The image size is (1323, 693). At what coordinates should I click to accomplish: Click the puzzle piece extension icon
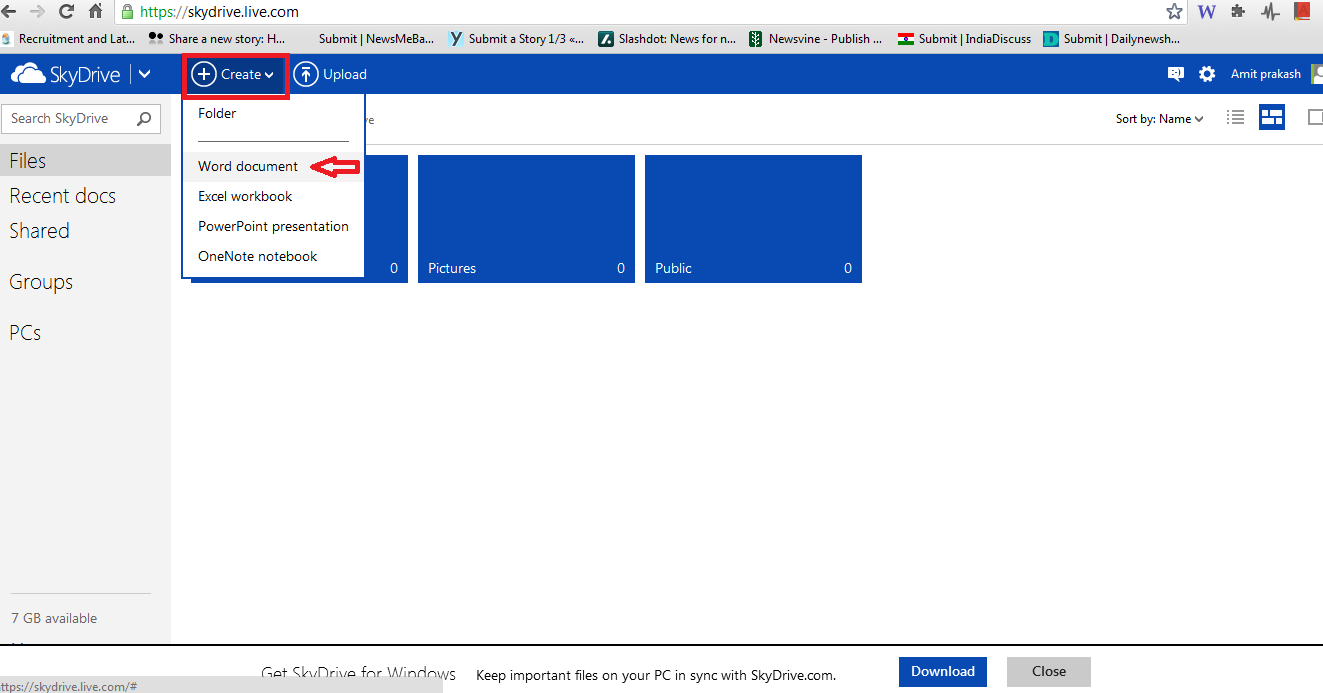(x=1238, y=12)
